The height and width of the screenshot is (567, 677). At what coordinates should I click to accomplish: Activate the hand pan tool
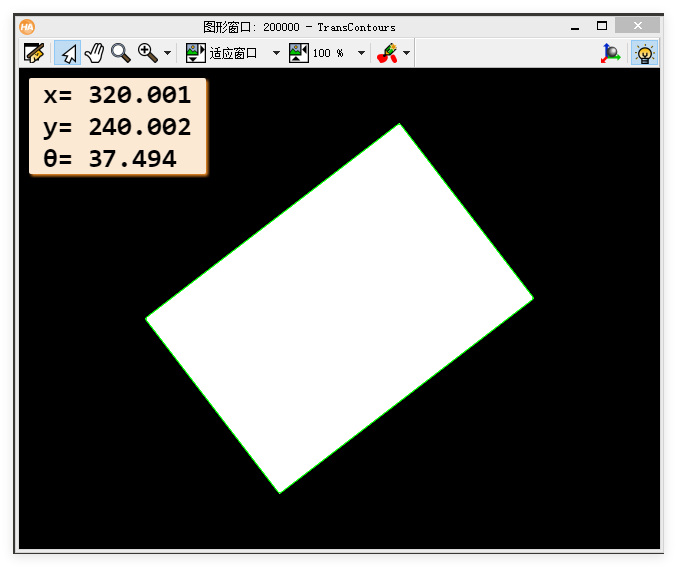coord(94,53)
